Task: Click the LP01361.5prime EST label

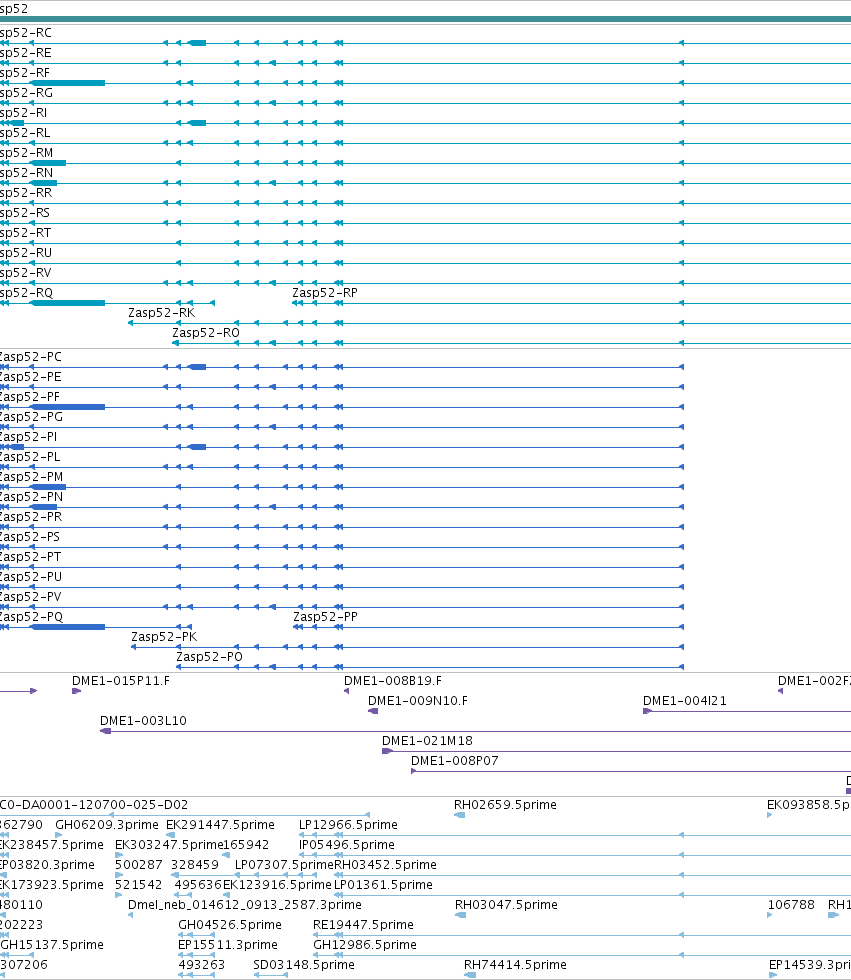Action: 384,884
